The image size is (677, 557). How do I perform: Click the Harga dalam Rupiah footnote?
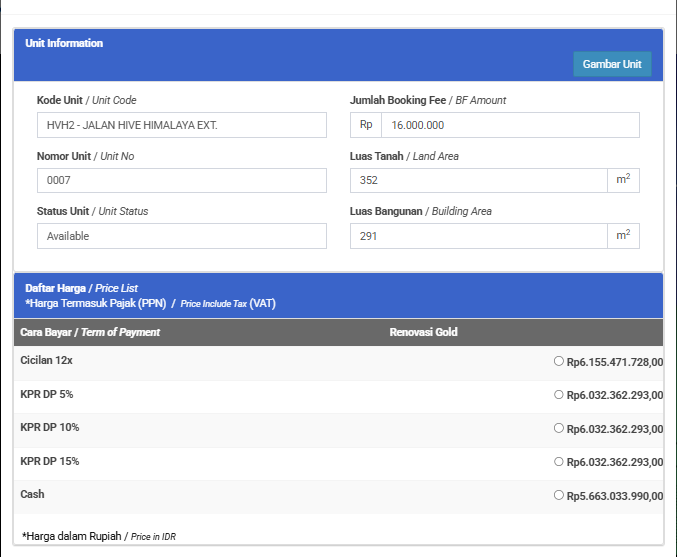click(98, 537)
